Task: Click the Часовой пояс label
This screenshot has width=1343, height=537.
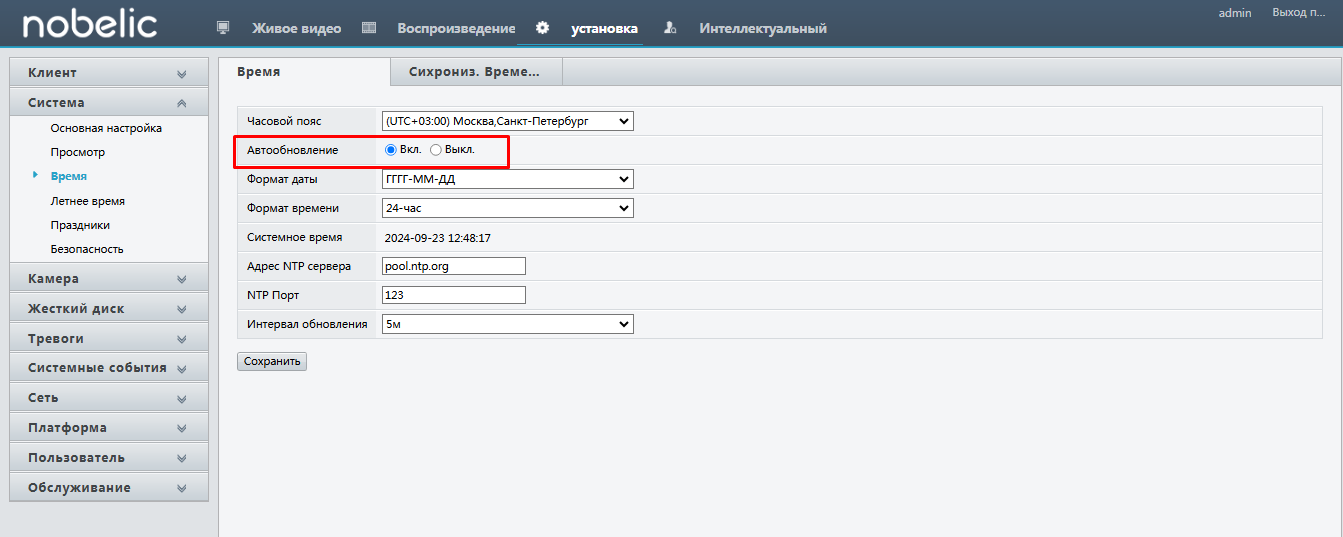Action: pyautogui.click(x=284, y=121)
